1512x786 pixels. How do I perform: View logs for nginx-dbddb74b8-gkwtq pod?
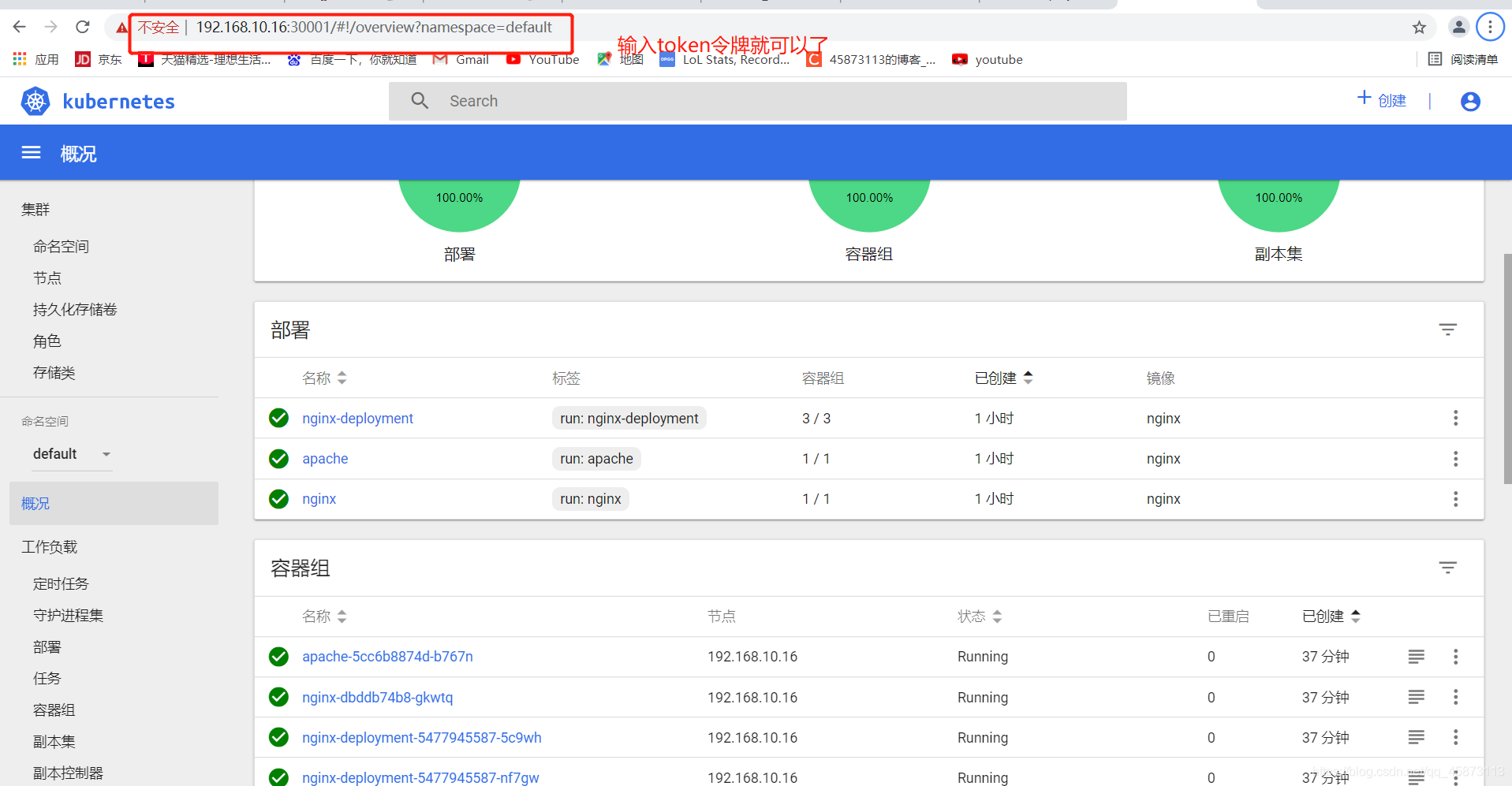point(1417,697)
